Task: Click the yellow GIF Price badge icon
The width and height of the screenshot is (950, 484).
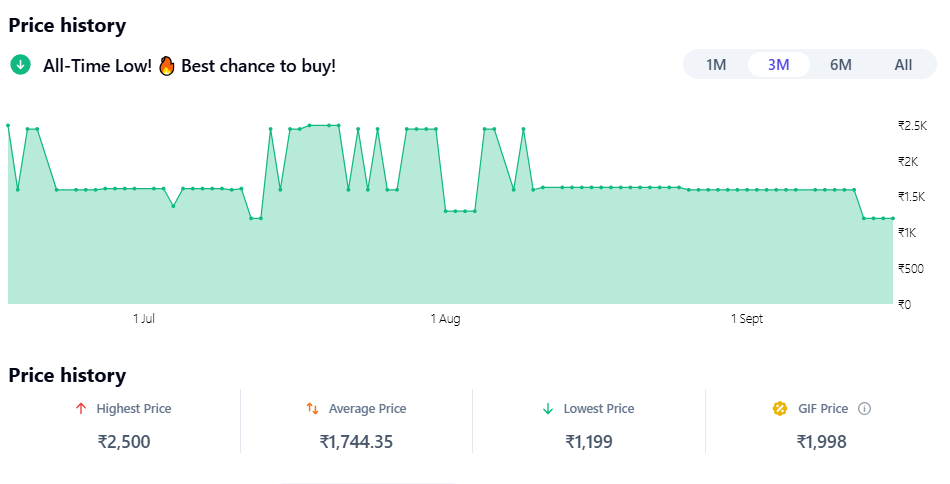Action: [x=780, y=408]
